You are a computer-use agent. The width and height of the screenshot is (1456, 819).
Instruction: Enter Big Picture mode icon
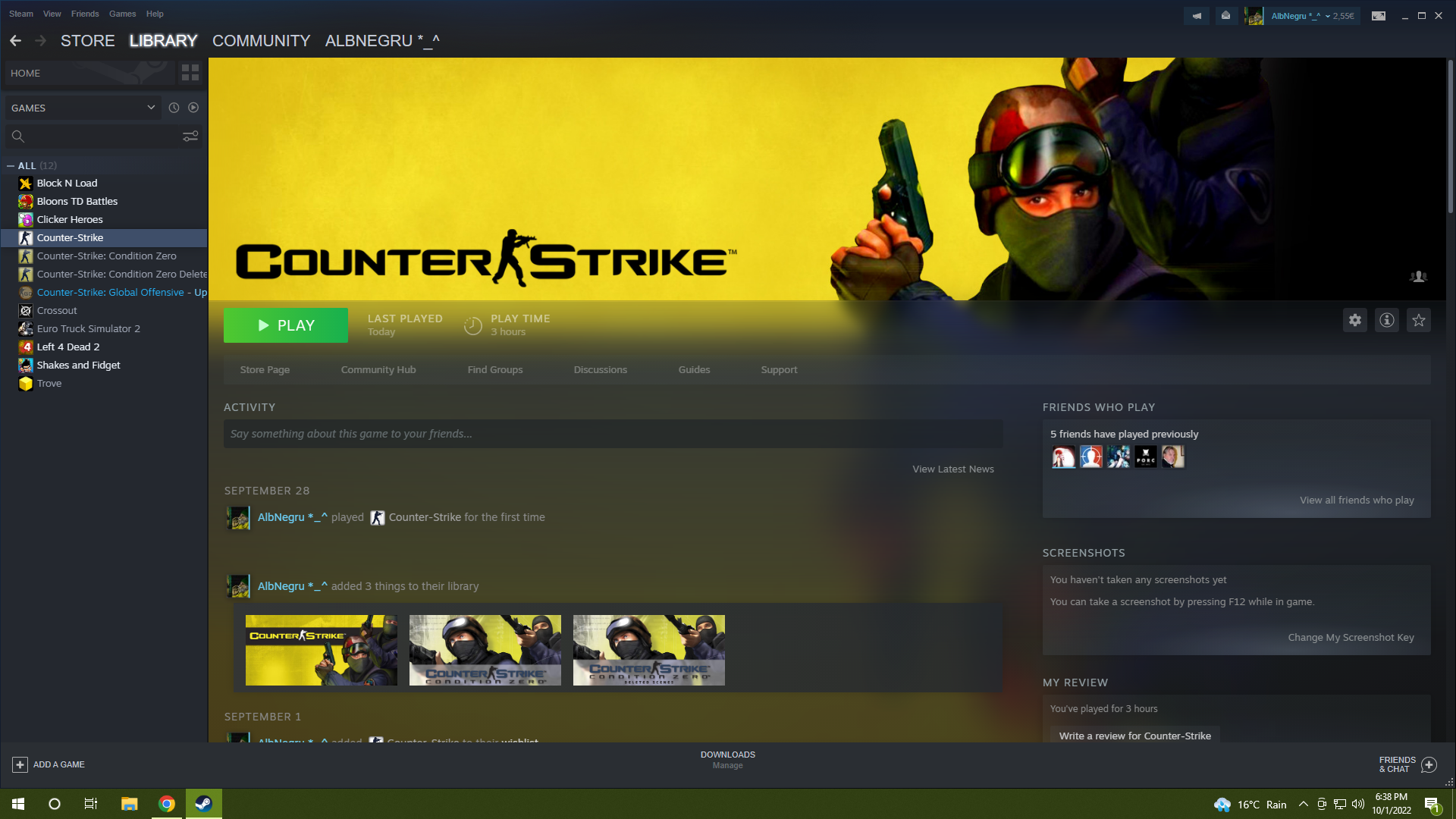(1379, 15)
